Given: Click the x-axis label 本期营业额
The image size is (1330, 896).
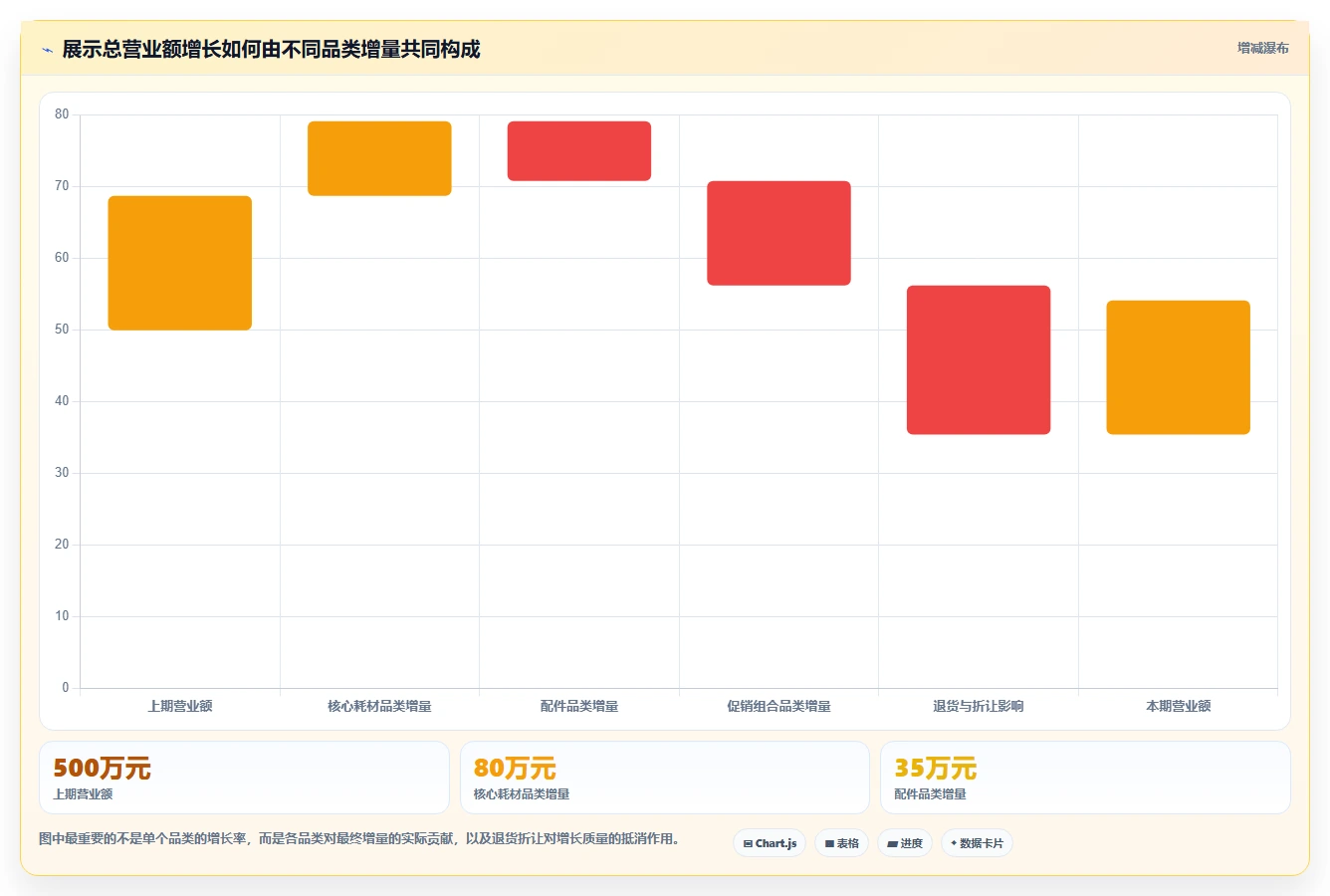Looking at the screenshot, I should (x=1178, y=706).
